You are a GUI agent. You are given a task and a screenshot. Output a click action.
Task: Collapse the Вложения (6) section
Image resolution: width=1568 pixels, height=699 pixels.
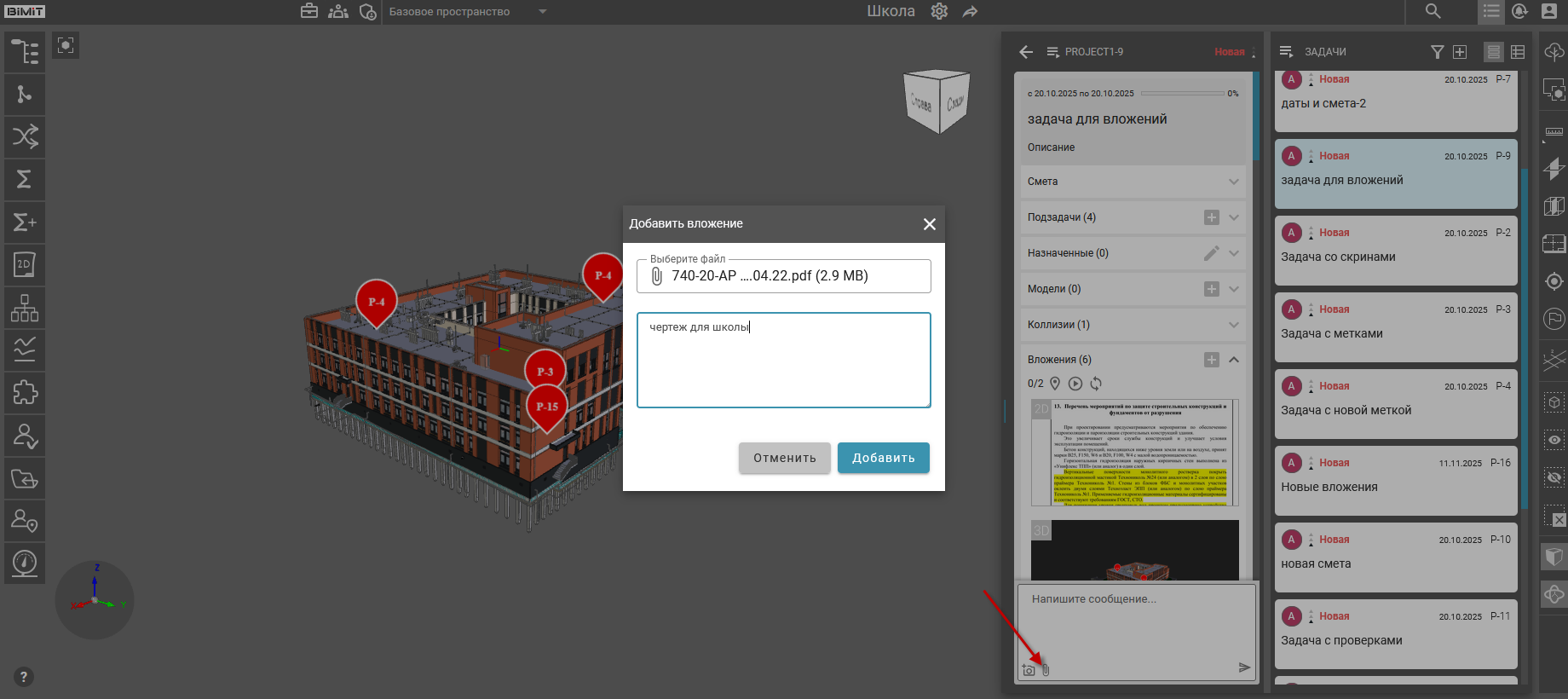pyautogui.click(x=1233, y=360)
